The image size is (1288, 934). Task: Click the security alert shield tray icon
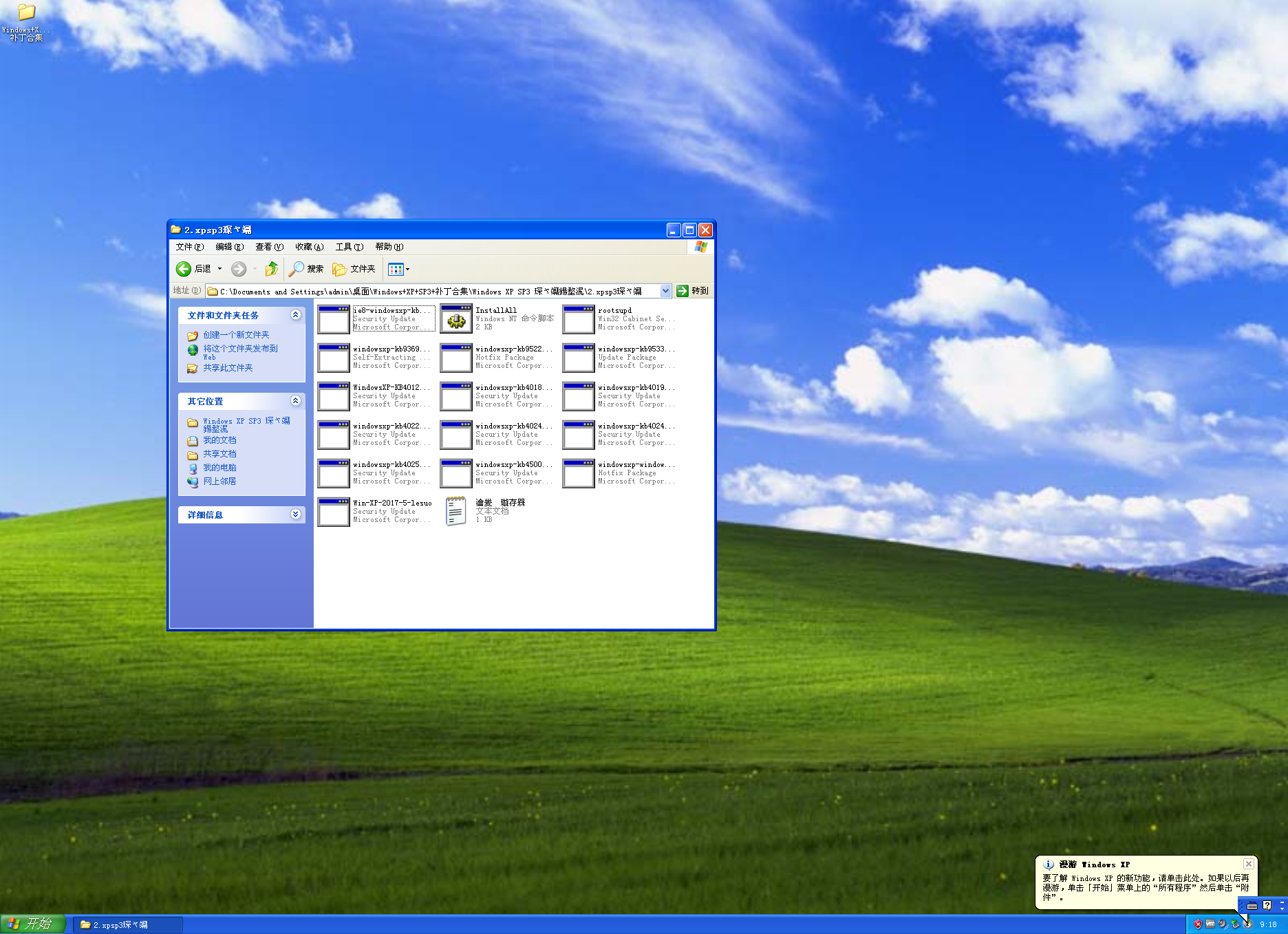(1198, 924)
